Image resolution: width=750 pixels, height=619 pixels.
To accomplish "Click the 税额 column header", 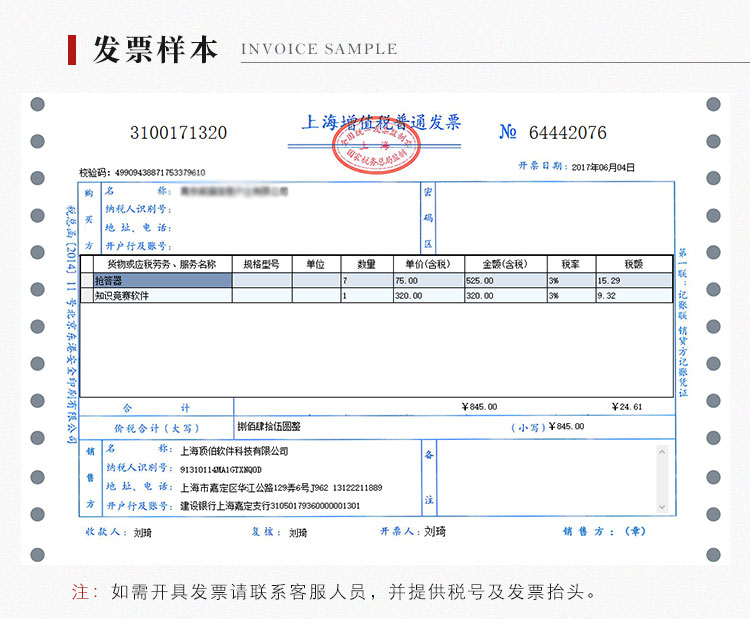I will tap(633, 265).
